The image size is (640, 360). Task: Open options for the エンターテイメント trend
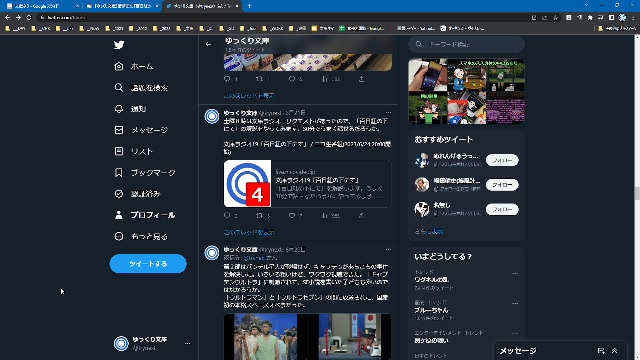pyautogui.click(x=515, y=333)
